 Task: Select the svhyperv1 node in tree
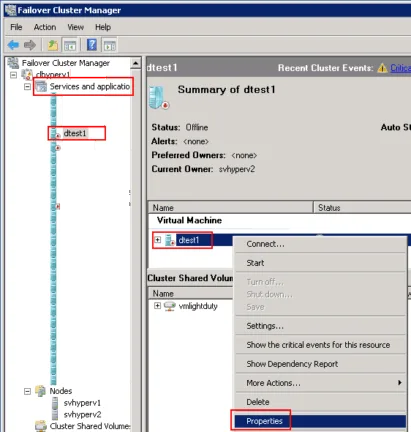click(x=82, y=403)
